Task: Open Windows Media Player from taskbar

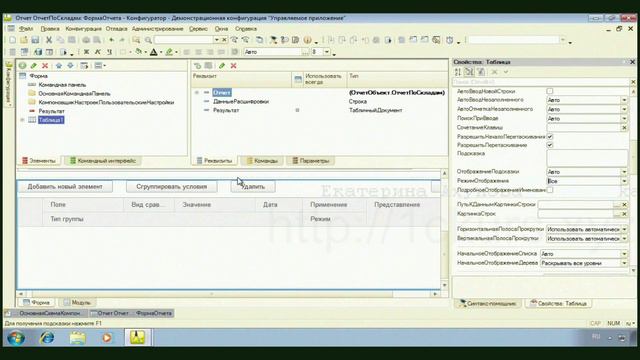Action: click(107, 338)
